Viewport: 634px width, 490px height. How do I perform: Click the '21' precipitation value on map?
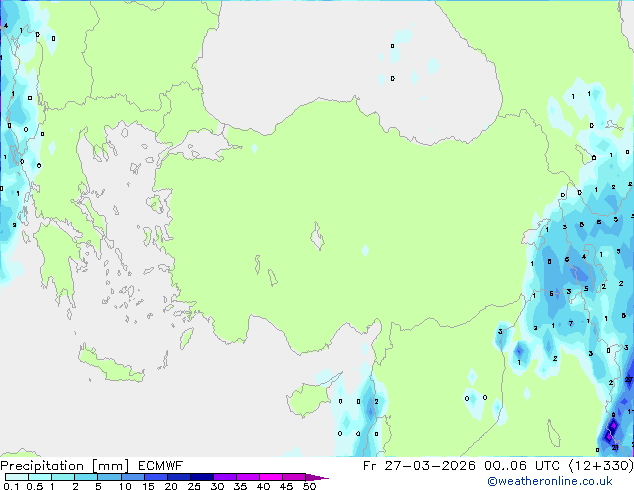point(615,448)
